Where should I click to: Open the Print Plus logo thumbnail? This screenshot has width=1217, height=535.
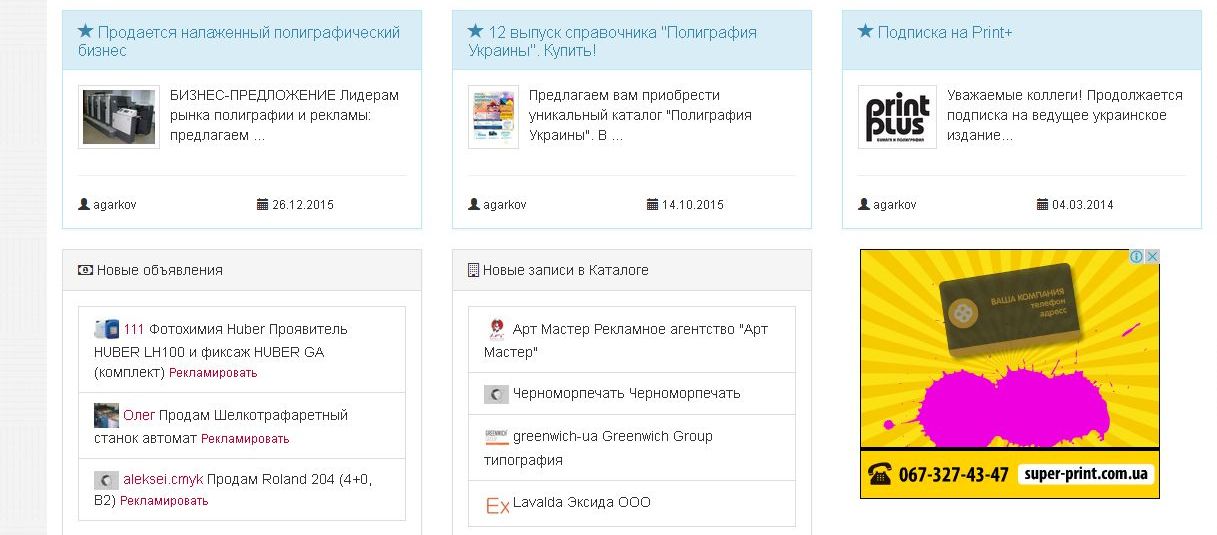coord(897,117)
